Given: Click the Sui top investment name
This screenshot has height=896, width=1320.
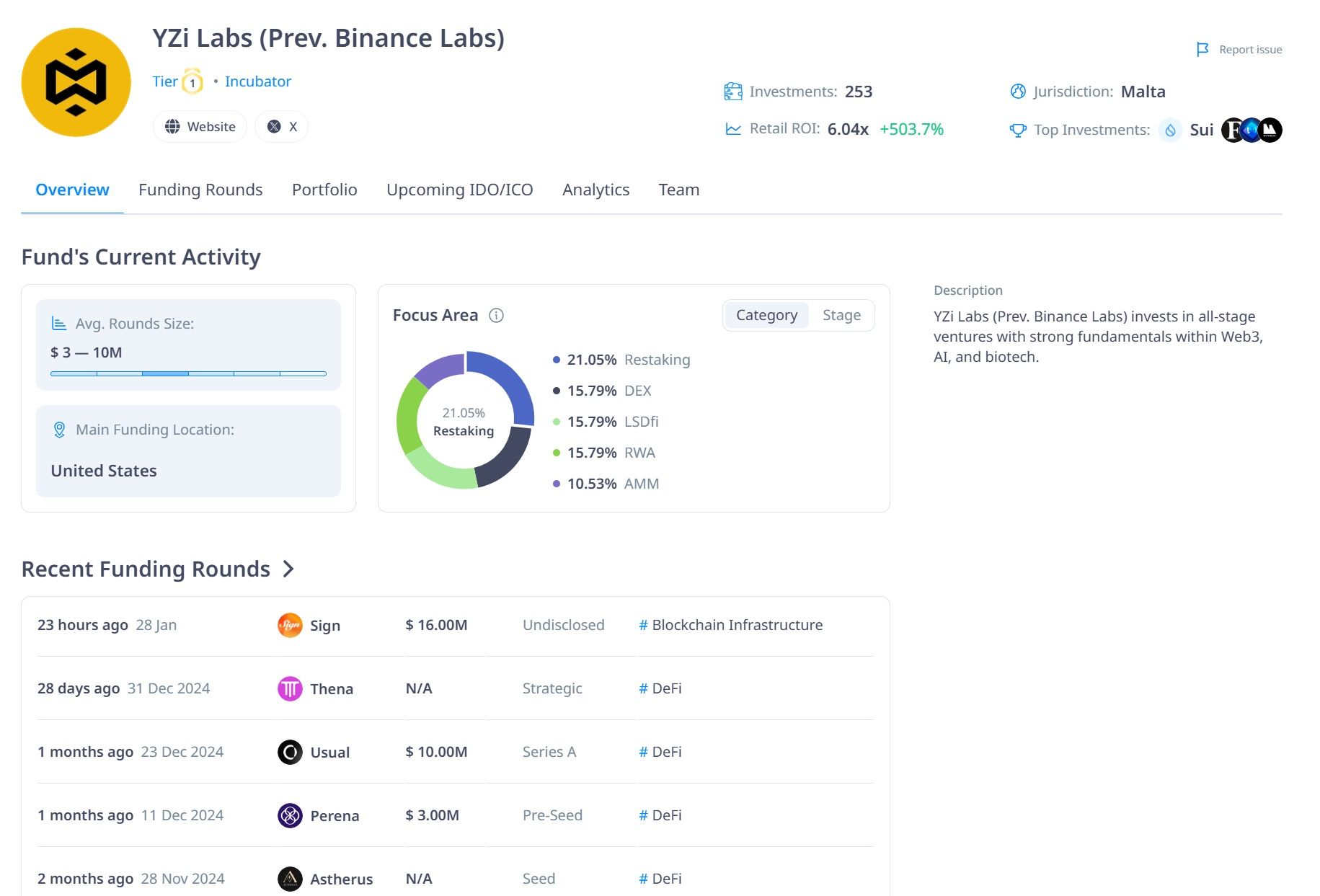Looking at the screenshot, I should coord(1202,130).
